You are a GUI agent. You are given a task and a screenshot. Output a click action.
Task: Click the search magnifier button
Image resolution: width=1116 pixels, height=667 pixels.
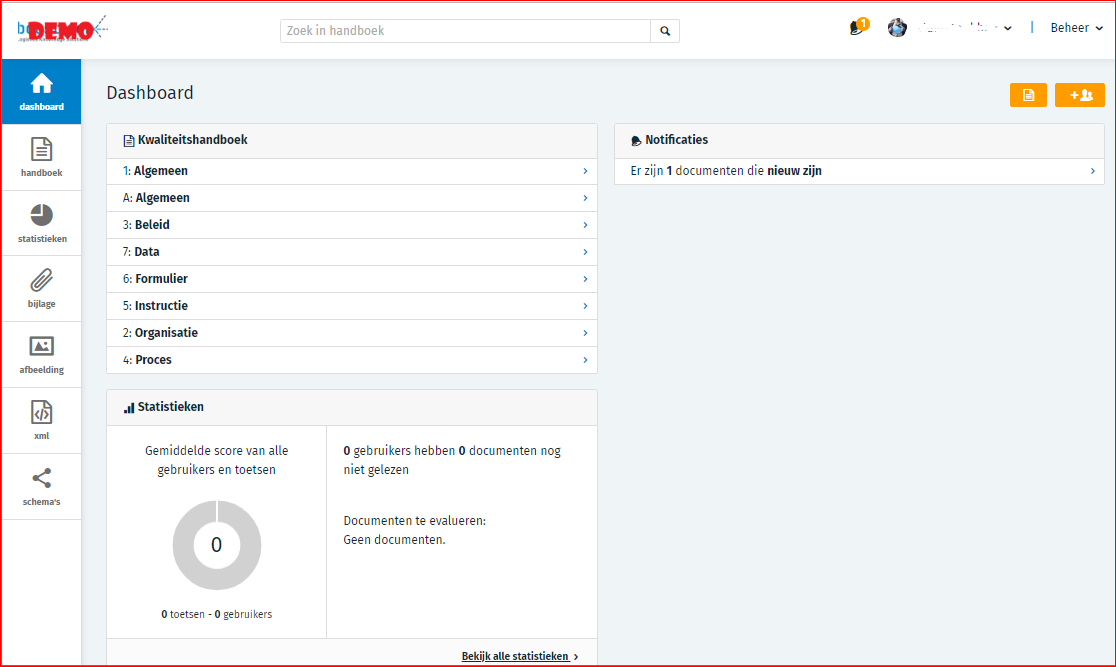click(665, 31)
